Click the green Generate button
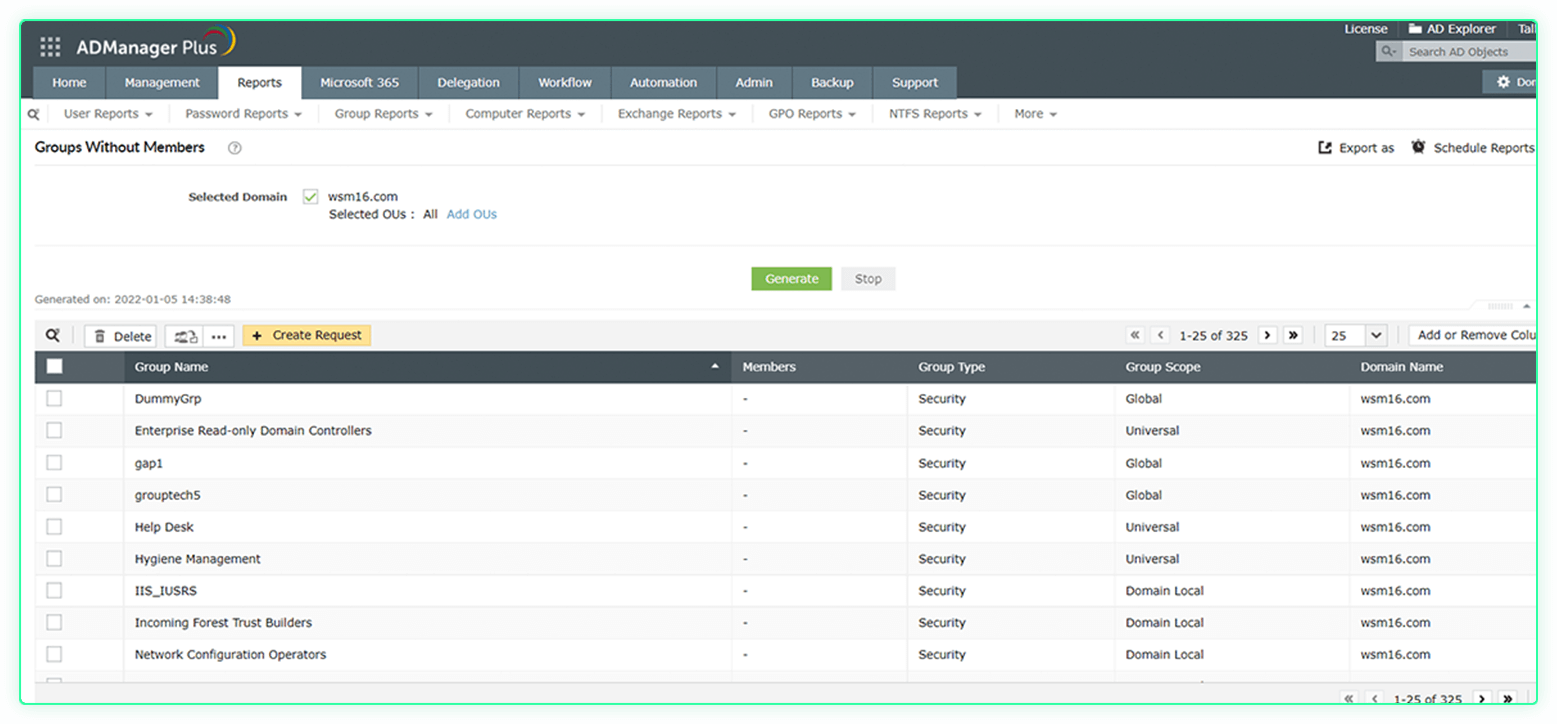The width and height of the screenshot is (1557, 724). click(792, 279)
